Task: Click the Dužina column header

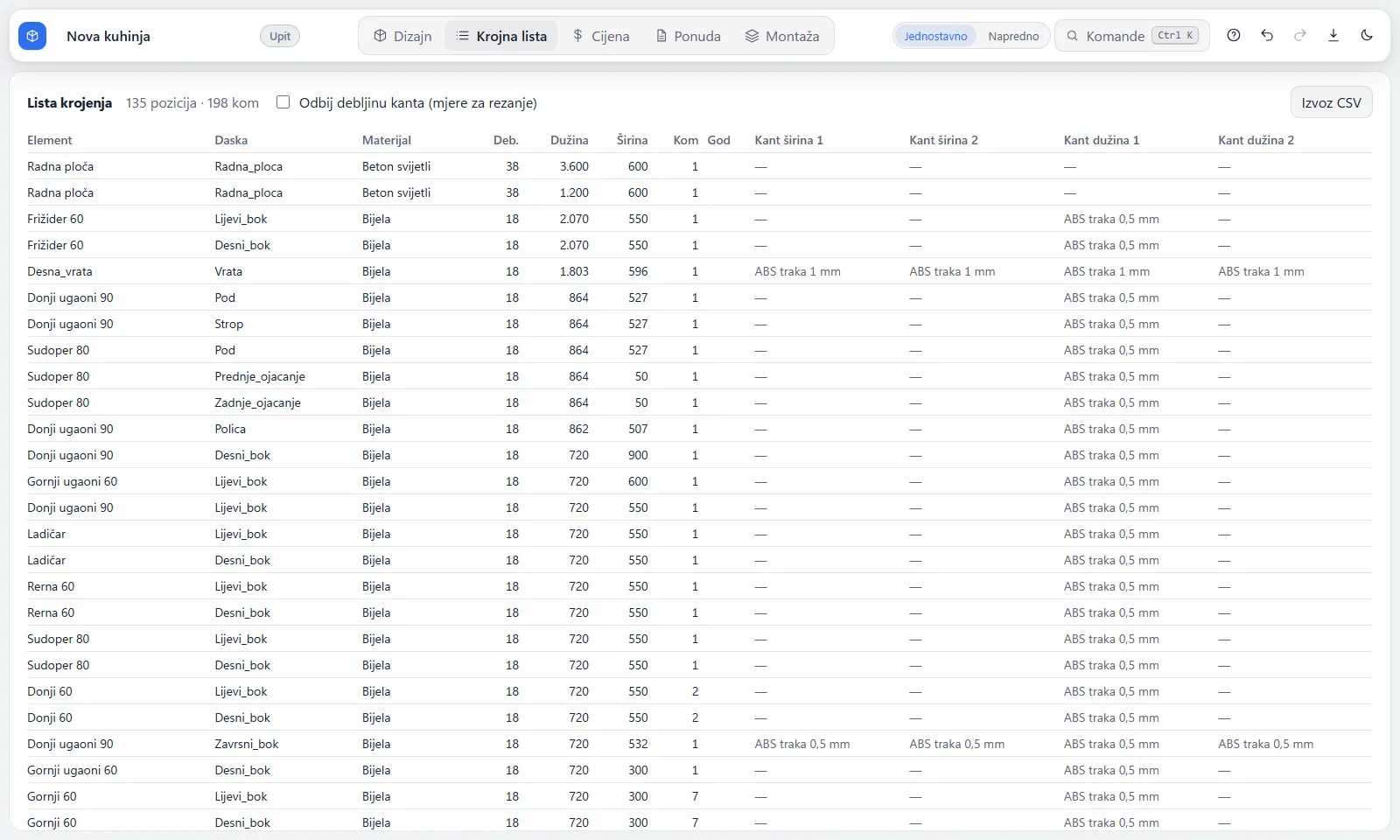Action: (x=570, y=140)
